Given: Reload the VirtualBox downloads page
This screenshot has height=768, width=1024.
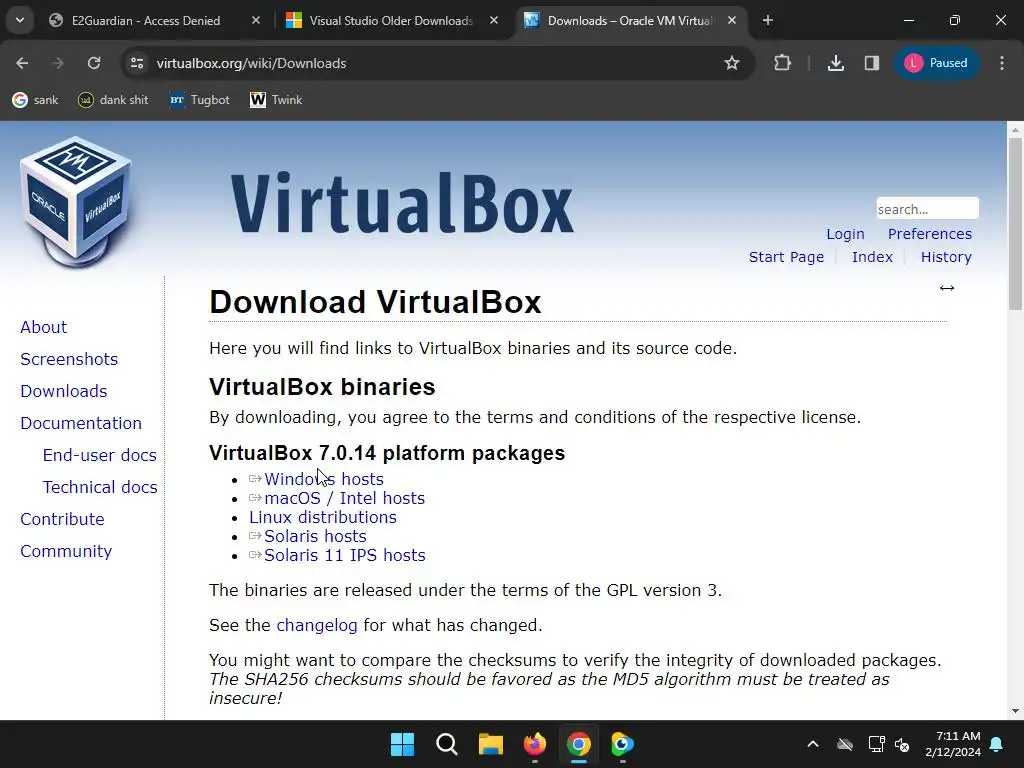Looking at the screenshot, I should coord(94,63).
